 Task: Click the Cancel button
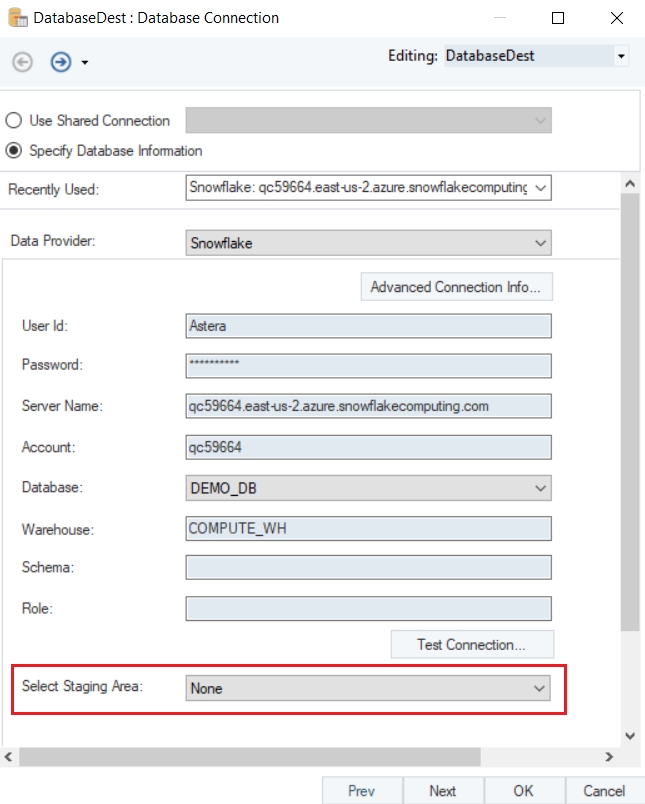pyautogui.click(x=604, y=791)
